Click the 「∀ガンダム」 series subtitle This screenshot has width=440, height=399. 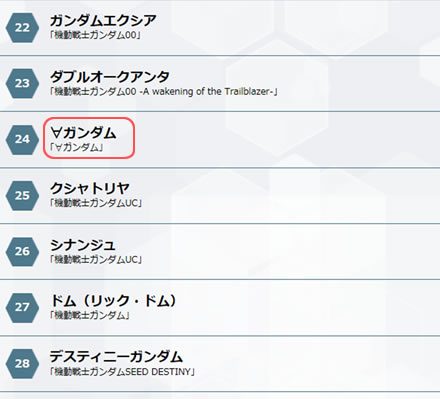click(76, 147)
